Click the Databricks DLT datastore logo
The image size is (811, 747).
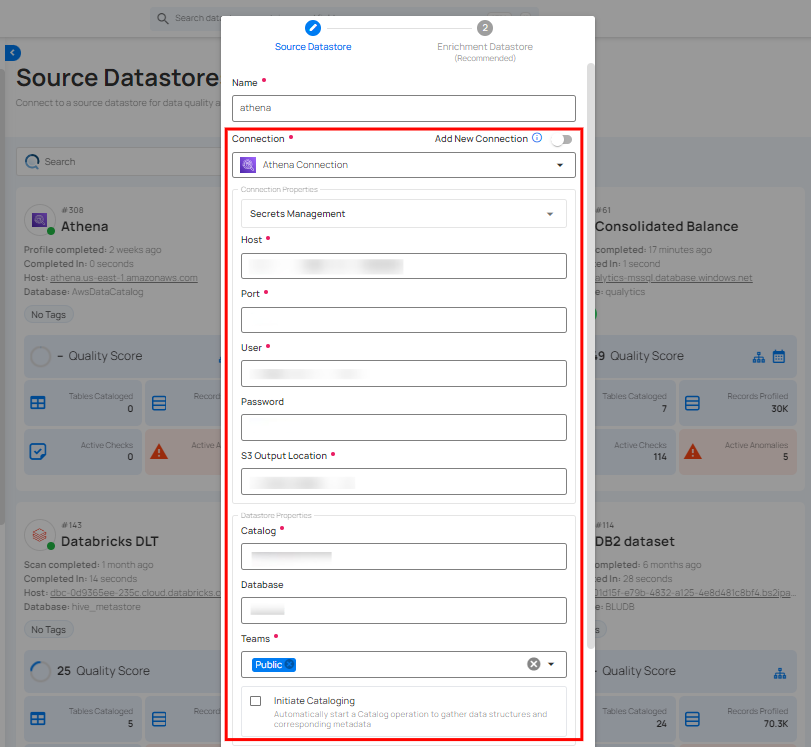[40, 534]
